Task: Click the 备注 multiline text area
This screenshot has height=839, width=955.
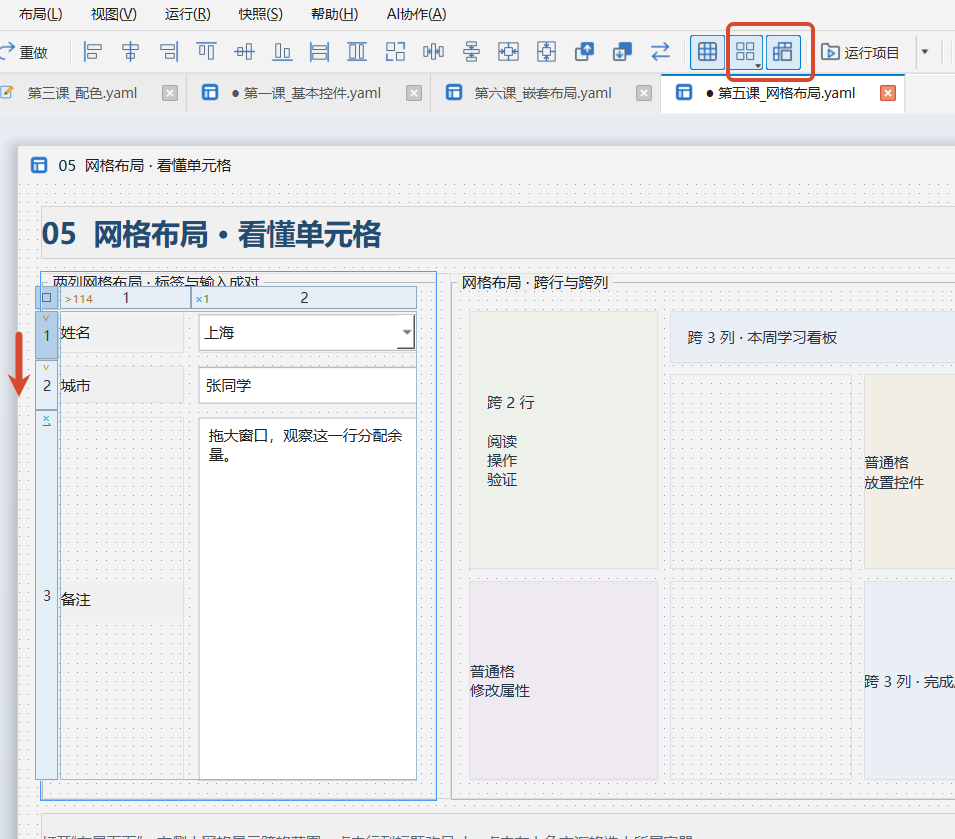Action: 308,599
